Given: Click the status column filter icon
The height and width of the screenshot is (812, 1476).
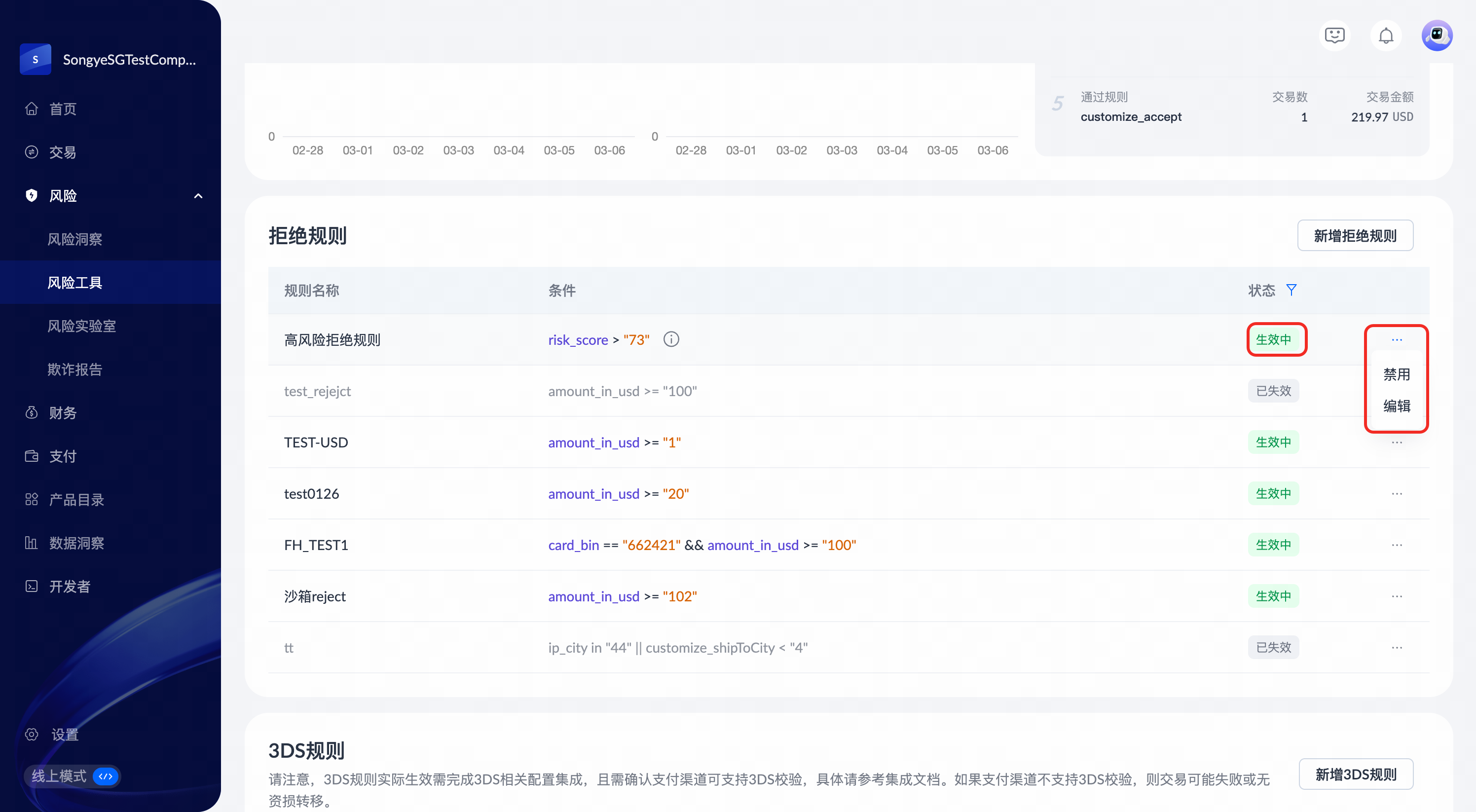Looking at the screenshot, I should (1291, 290).
